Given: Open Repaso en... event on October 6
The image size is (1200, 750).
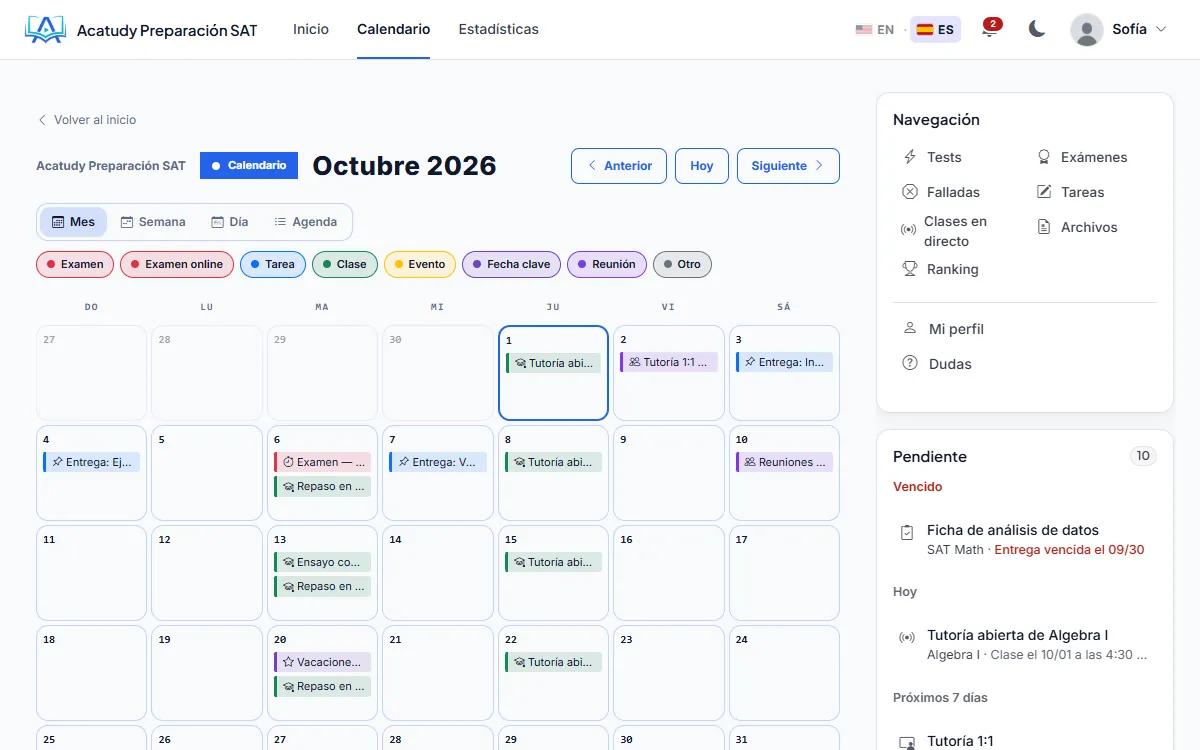Looking at the screenshot, I should [x=322, y=486].
